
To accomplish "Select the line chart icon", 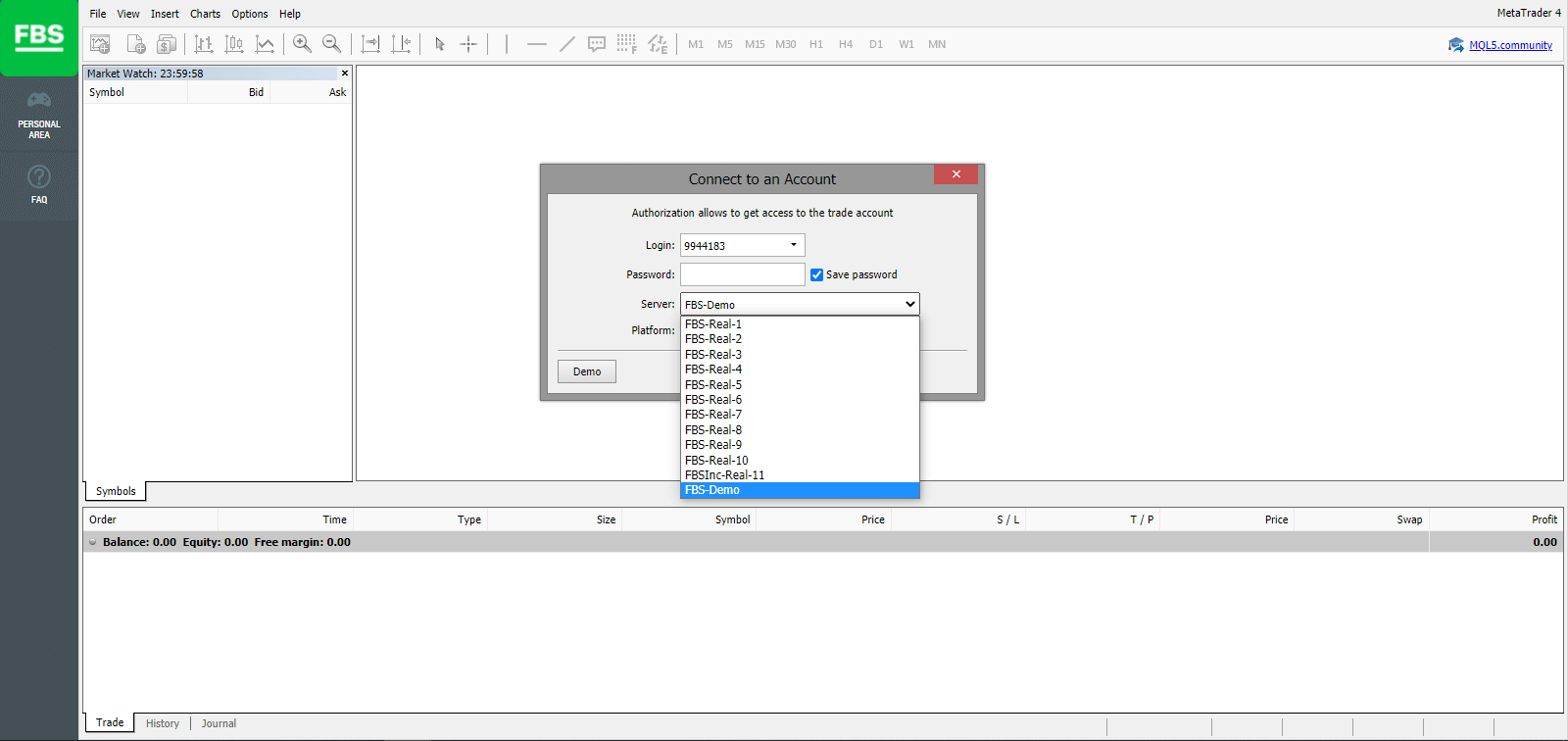I will [265, 44].
